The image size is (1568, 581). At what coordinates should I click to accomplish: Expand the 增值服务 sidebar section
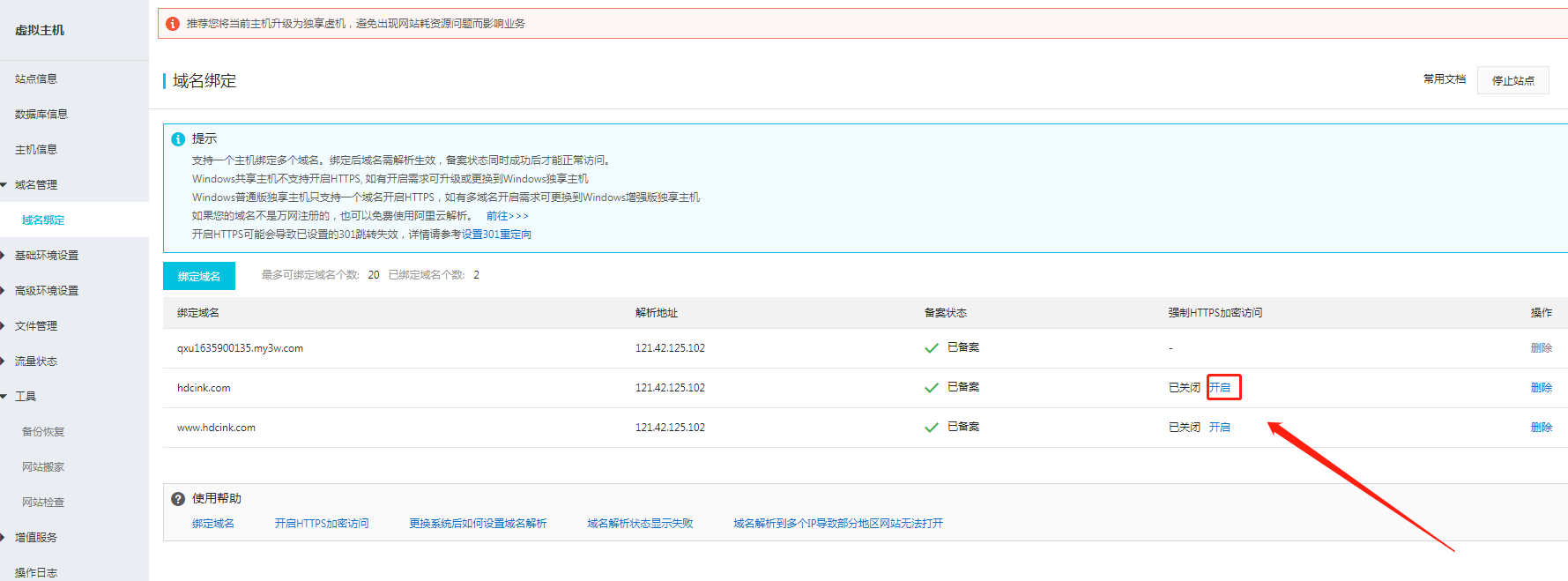click(x=4, y=538)
